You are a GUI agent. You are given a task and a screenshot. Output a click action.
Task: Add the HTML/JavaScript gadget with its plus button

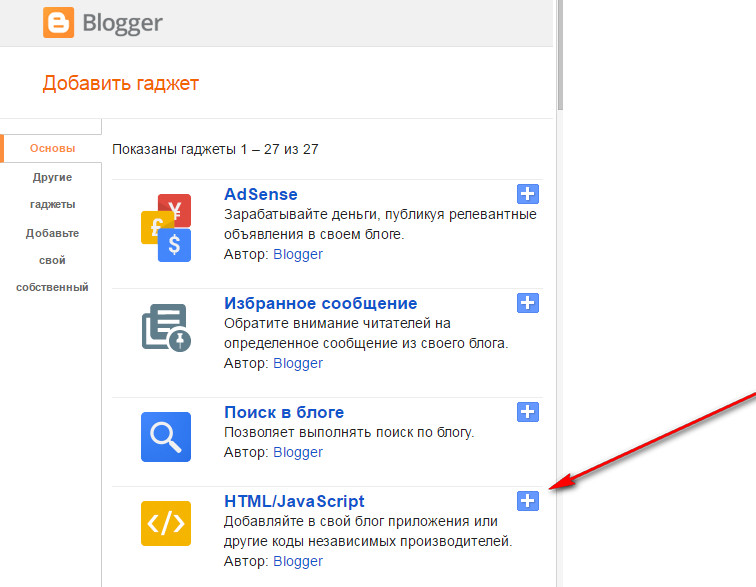pos(527,501)
